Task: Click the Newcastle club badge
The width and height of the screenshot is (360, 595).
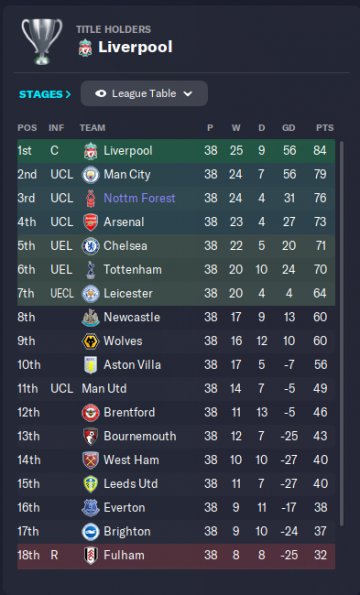Action: [x=90, y=317]
